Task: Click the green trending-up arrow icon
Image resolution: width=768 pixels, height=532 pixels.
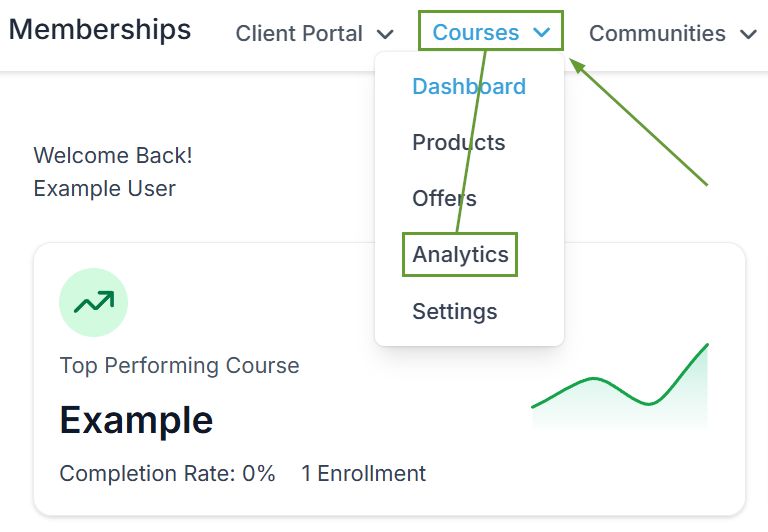Action: [94, 302]
